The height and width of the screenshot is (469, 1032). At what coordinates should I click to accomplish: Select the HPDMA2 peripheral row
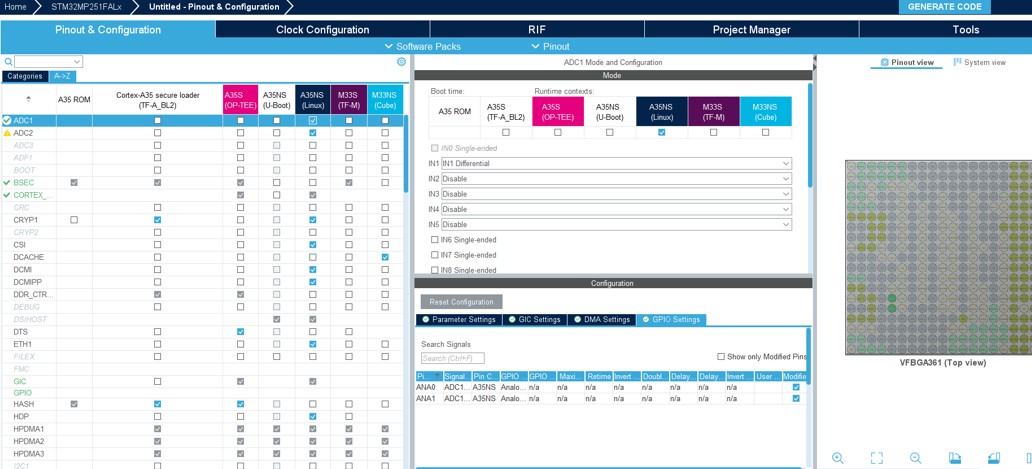point(203,441)
